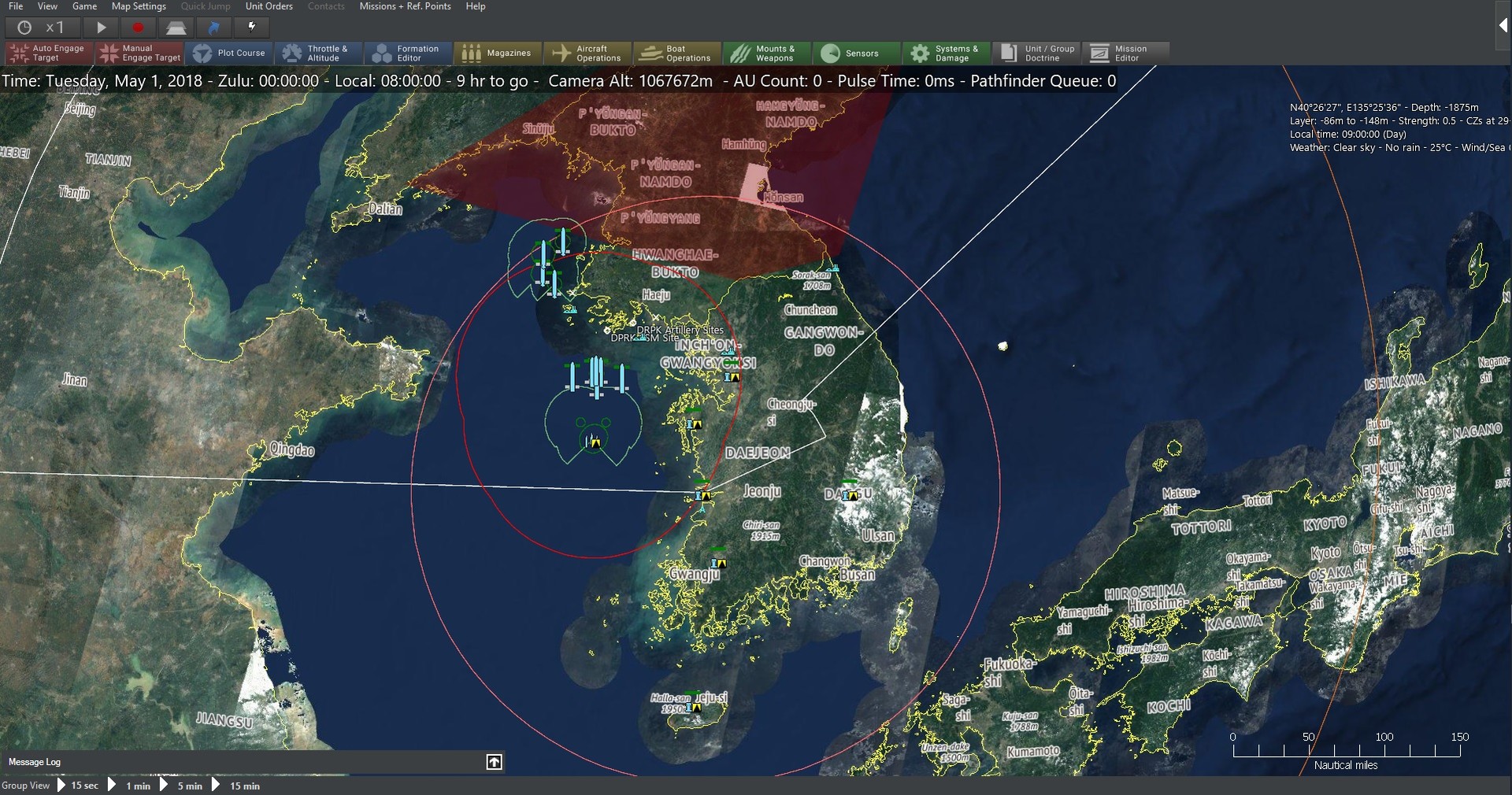The width and height of the screenshot is (1512, 795).
Task: Open Mounts & Weapons
Action: [765, 53]
